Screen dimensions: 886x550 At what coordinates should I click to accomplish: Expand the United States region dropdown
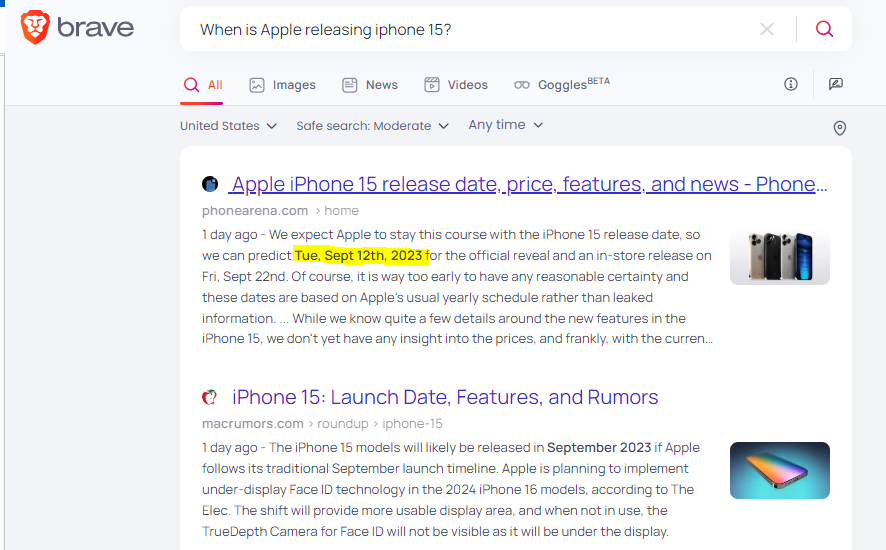tap(228, 125)
